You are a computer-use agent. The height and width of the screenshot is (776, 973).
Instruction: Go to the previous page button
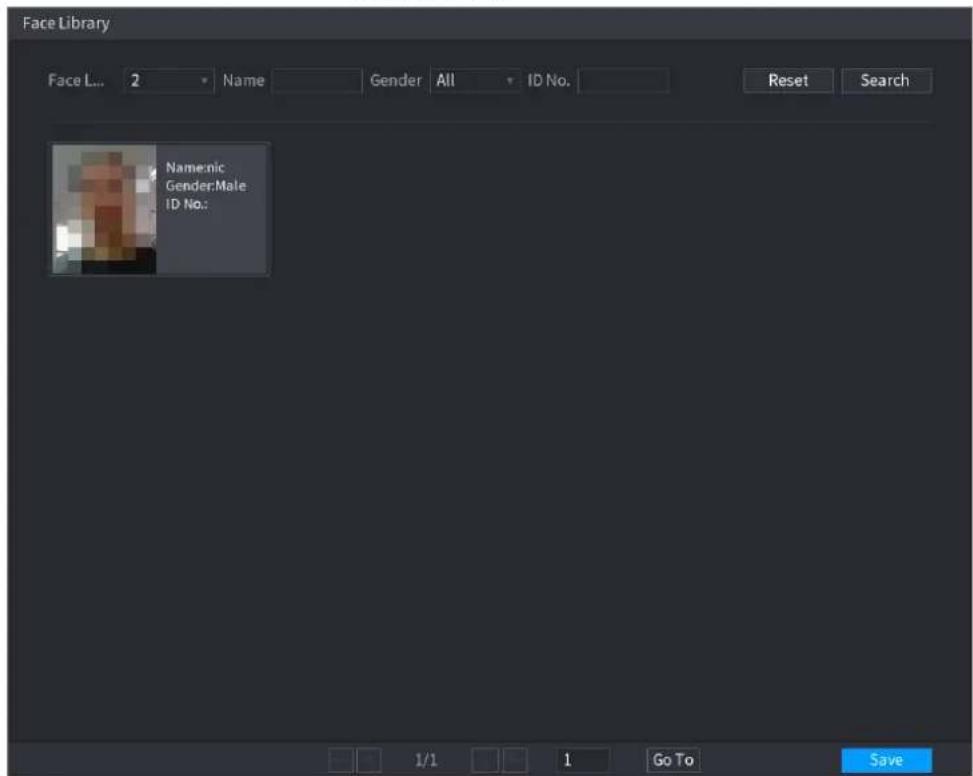pos(369,760)
